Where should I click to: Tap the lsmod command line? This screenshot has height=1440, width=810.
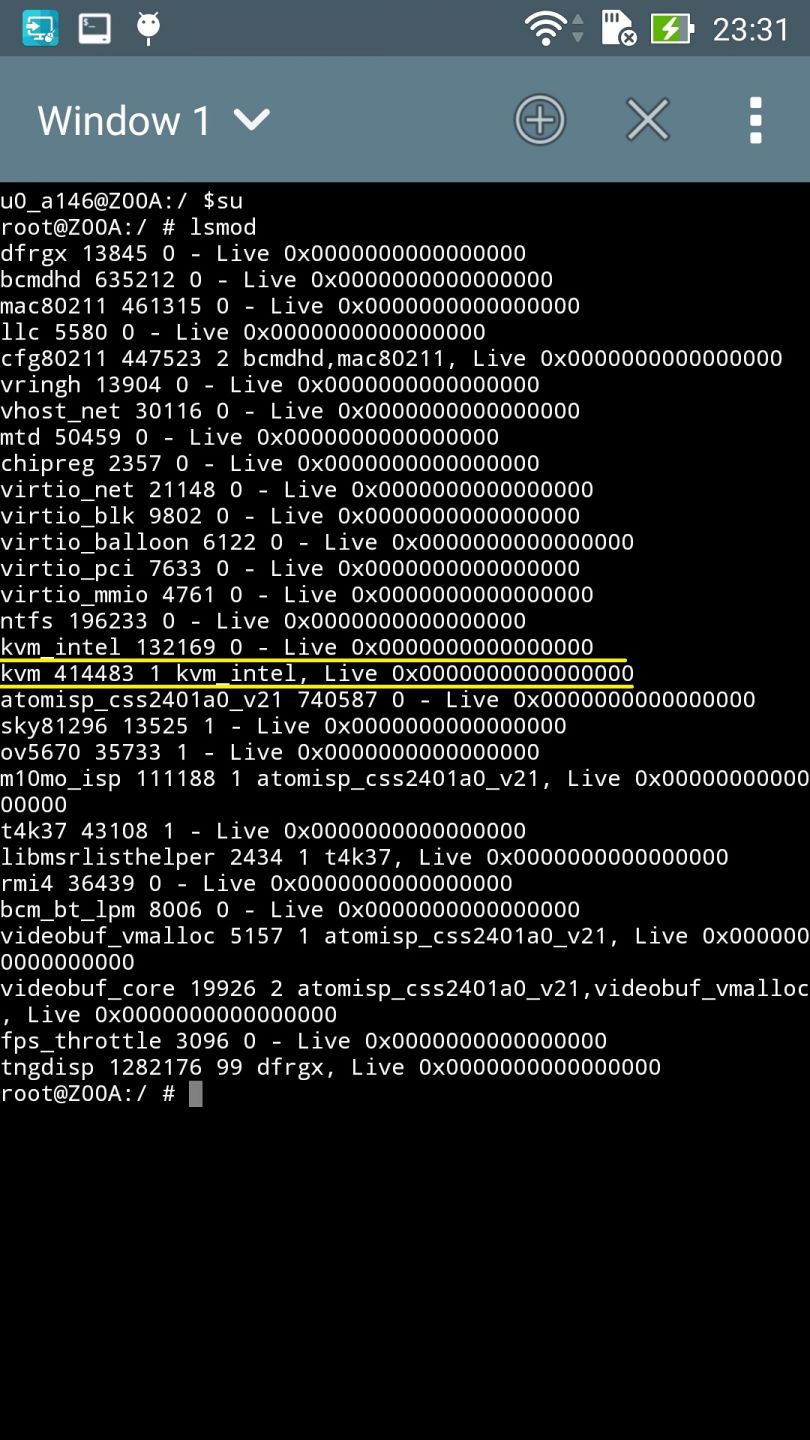128,227
